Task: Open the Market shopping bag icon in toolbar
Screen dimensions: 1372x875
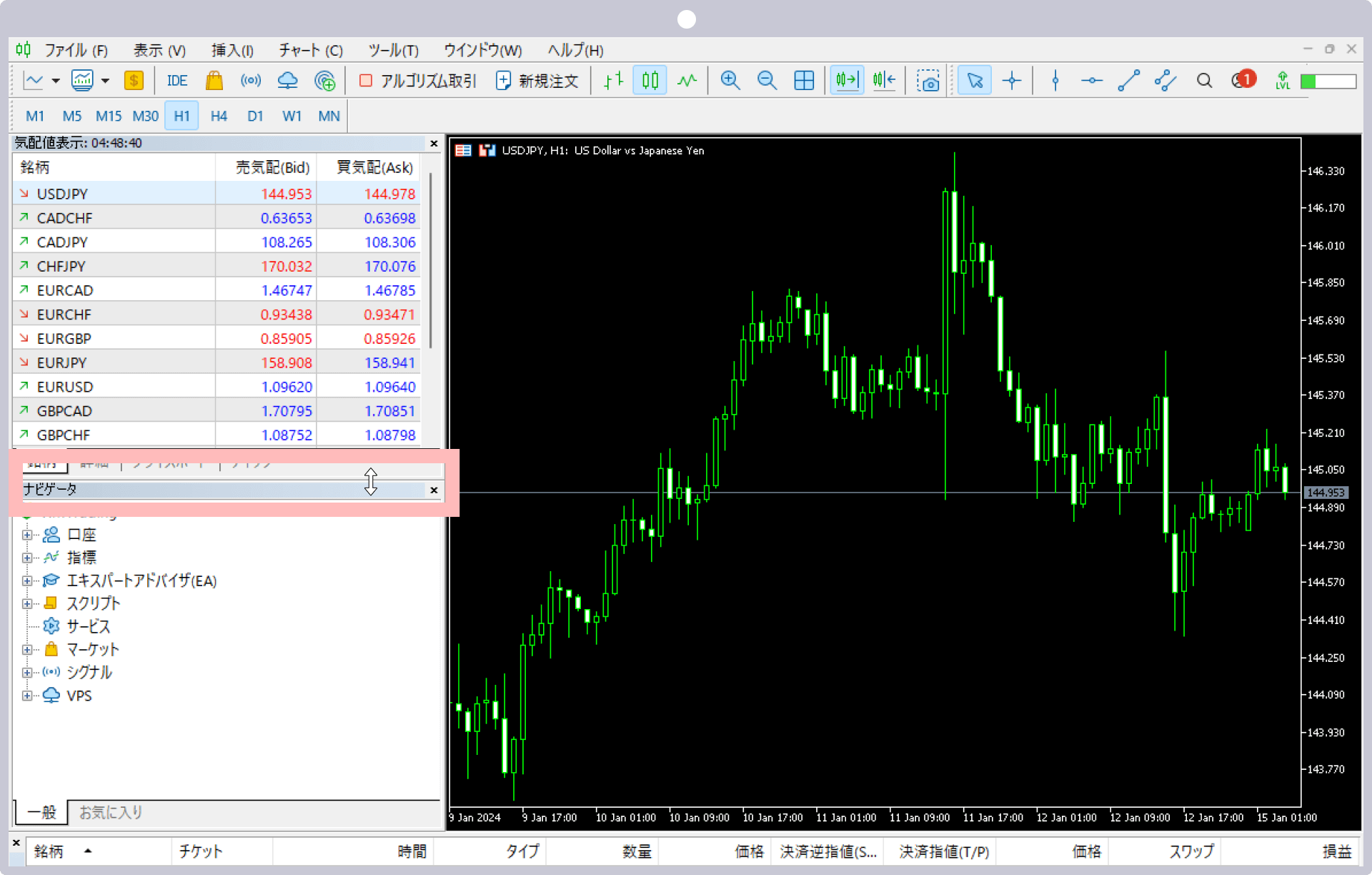Action: (214, 81)
